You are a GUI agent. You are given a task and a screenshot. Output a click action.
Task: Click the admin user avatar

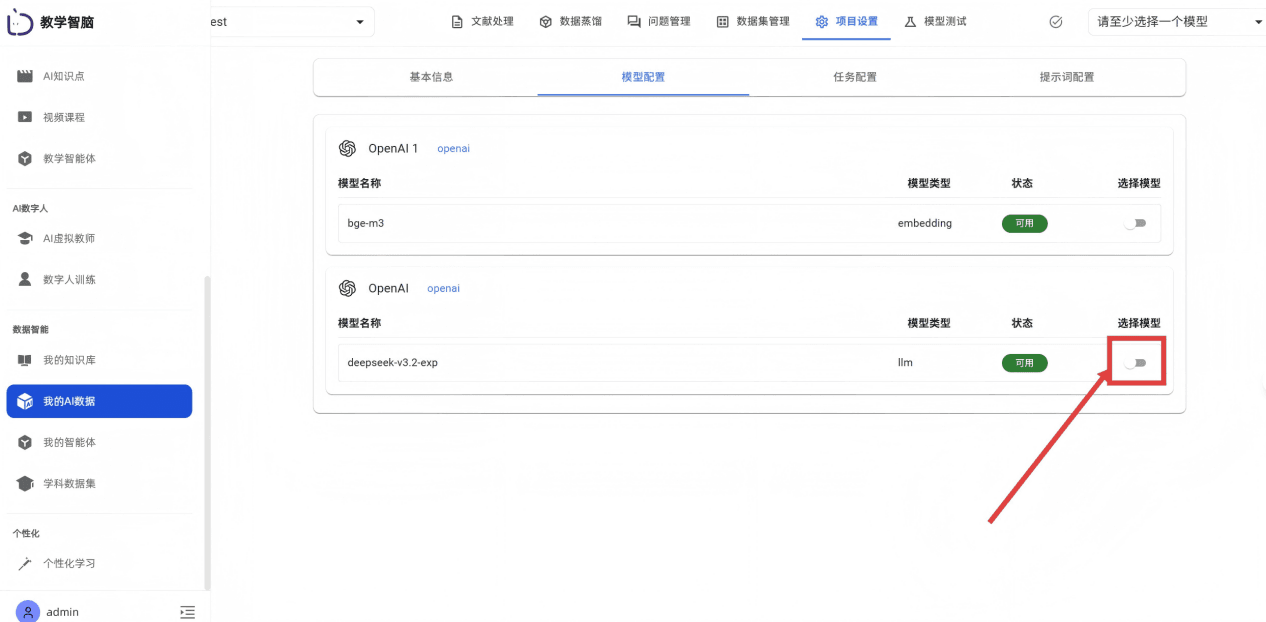[x=28, y=611]
